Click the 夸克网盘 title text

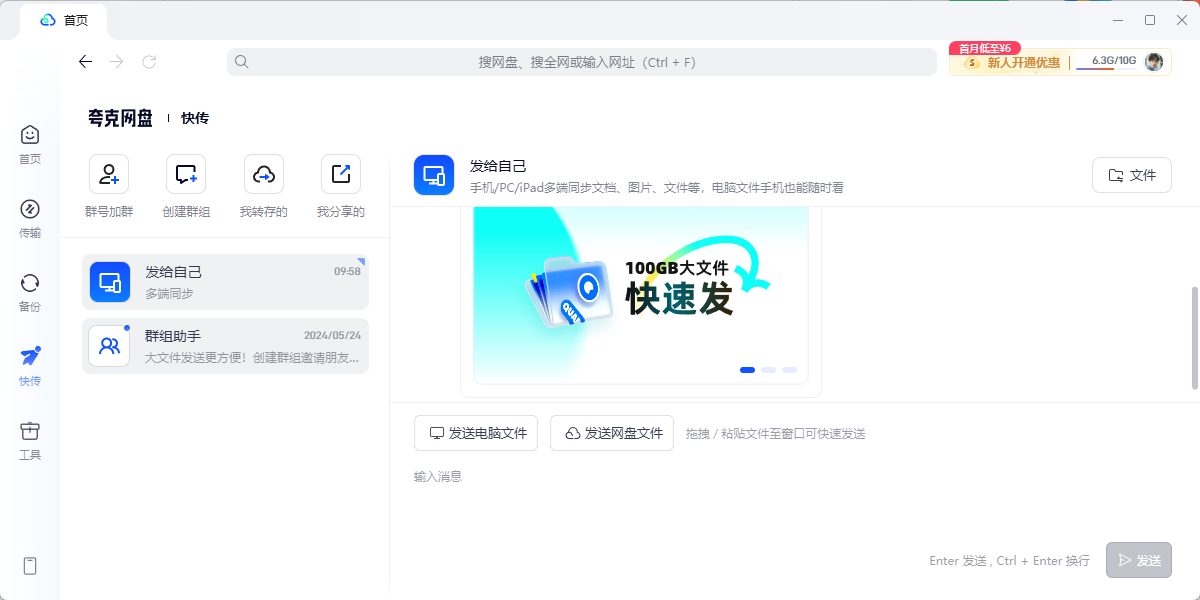[x=120, y=118]
